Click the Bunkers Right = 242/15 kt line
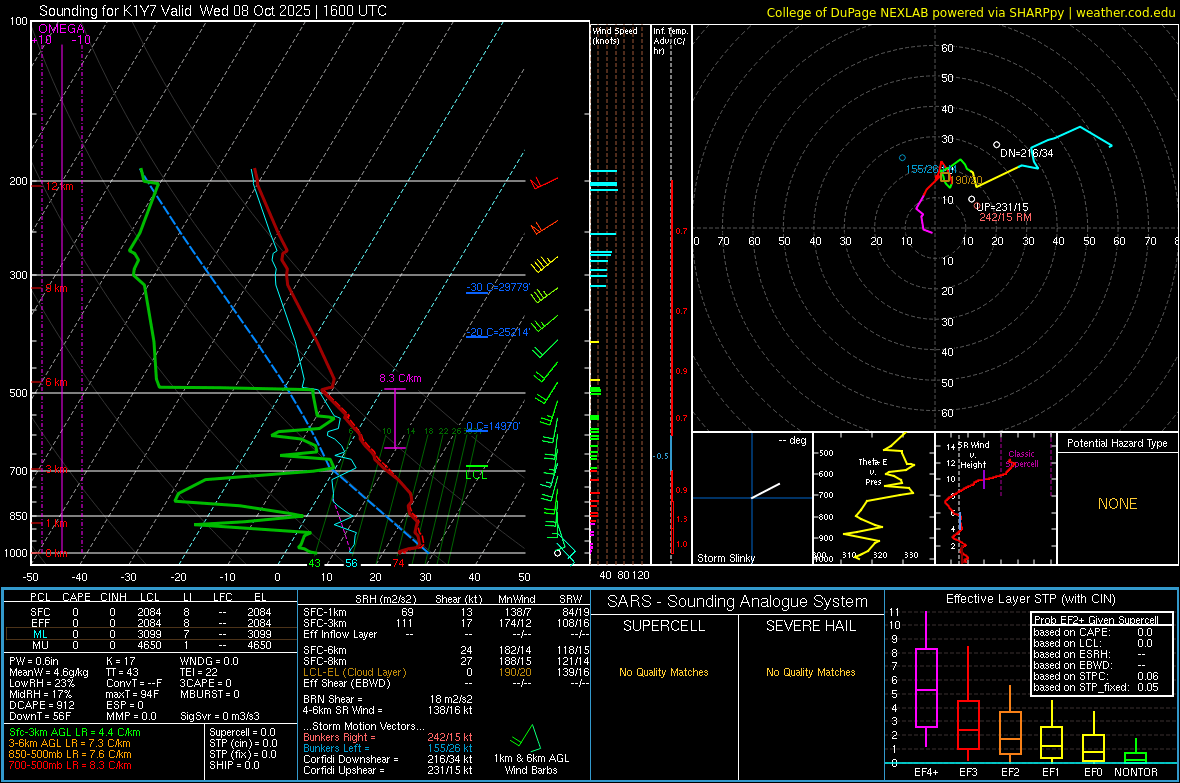 tap(388, 737)
